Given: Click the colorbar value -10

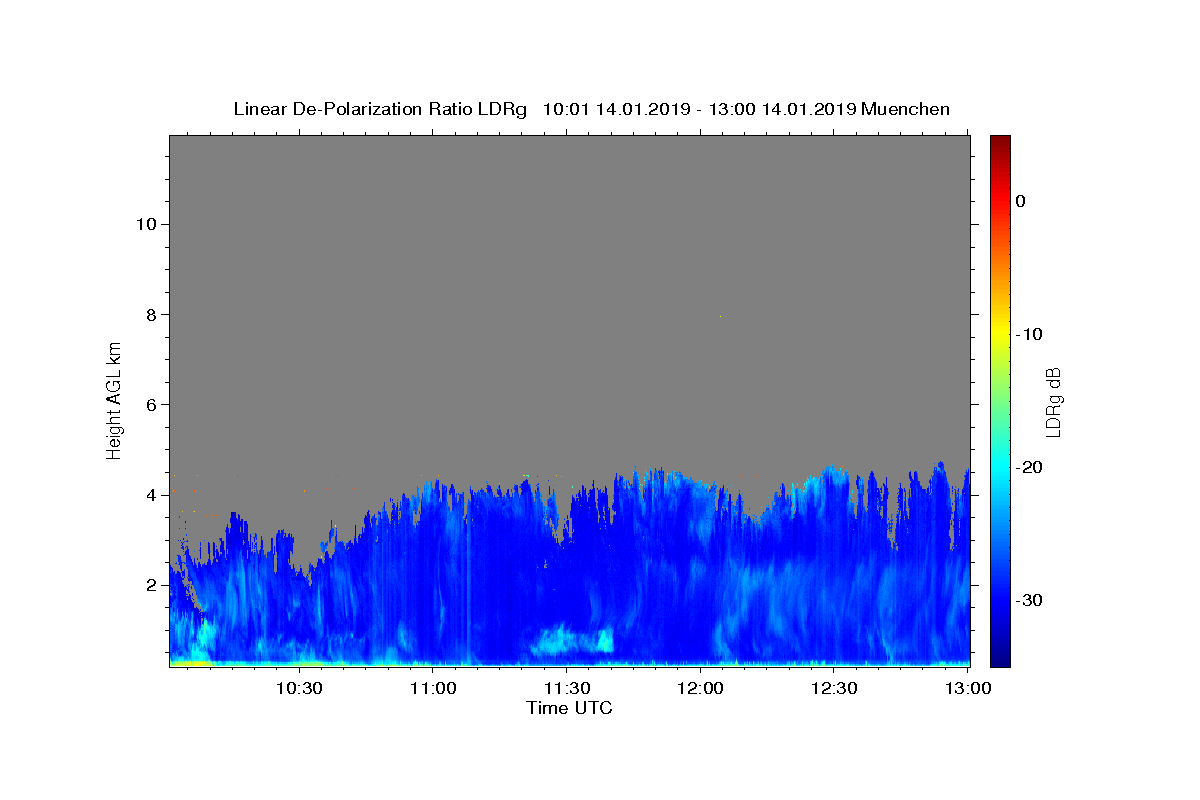Looking at the screenshot, I should [x=1029, y=334].
